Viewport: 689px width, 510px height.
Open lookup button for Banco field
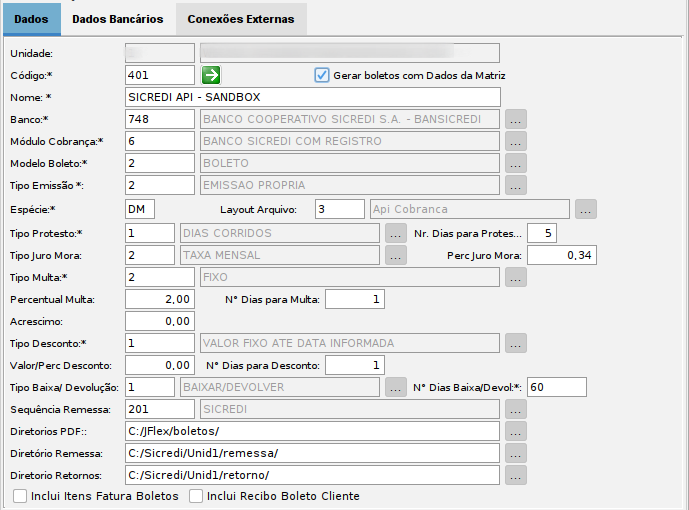515,120
